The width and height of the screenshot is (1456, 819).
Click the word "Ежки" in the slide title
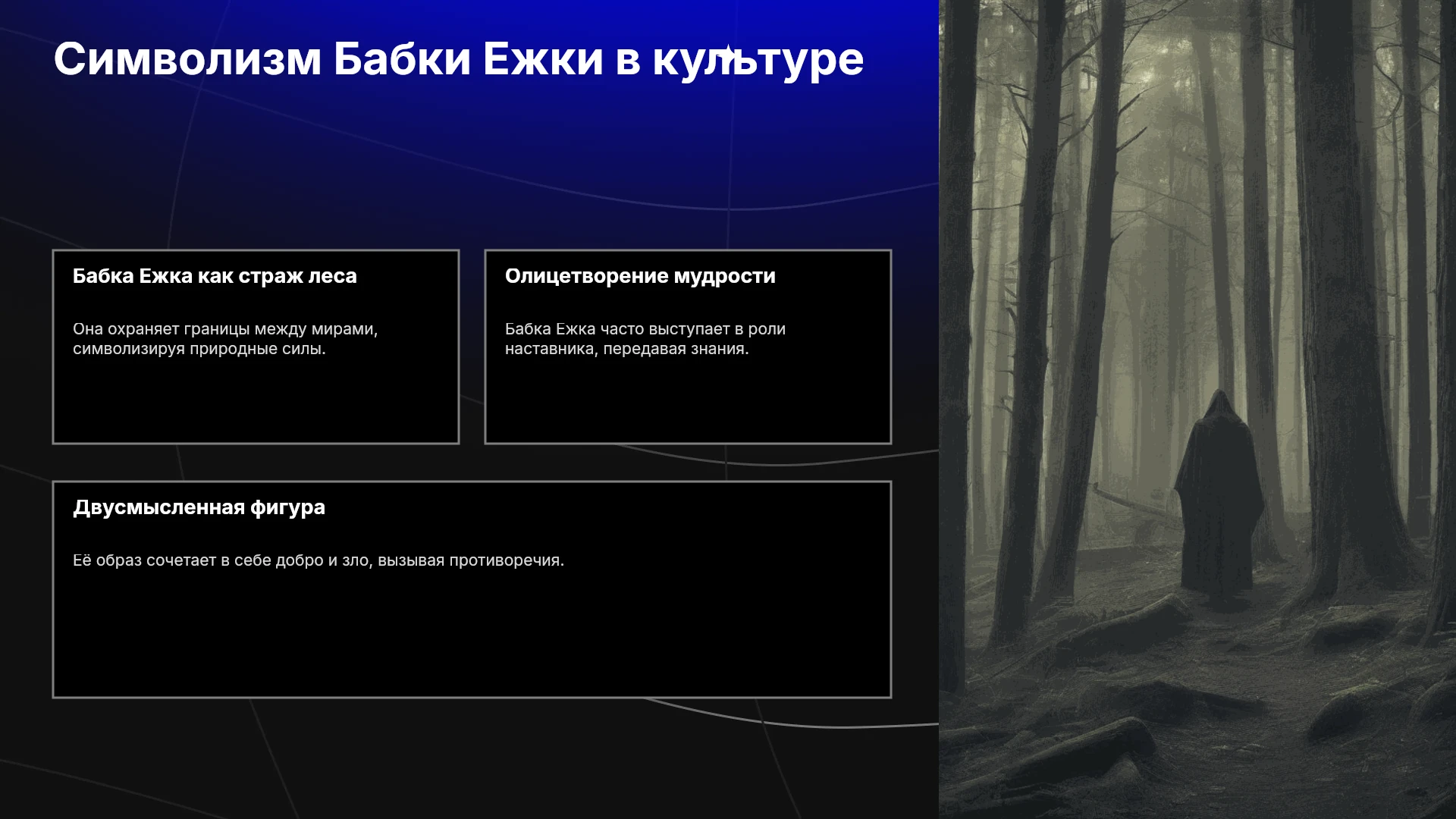543,59
